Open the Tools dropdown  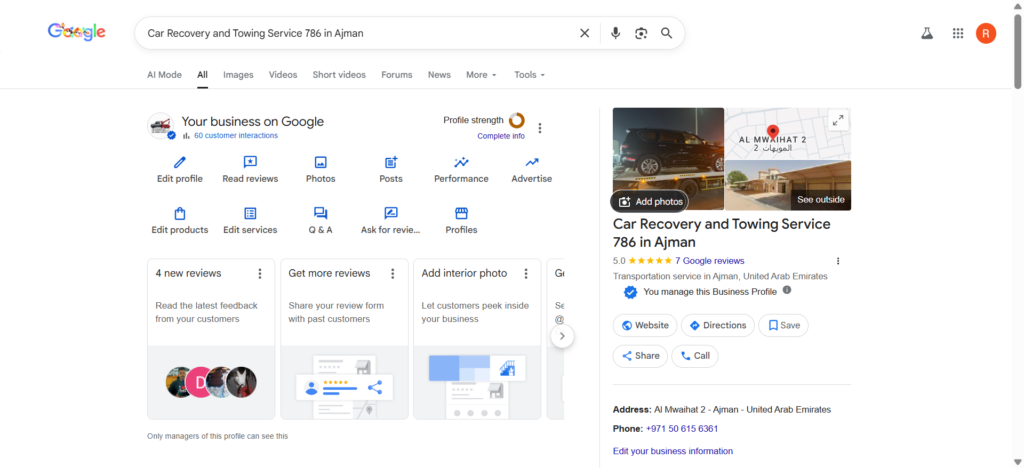pos(529,75)
